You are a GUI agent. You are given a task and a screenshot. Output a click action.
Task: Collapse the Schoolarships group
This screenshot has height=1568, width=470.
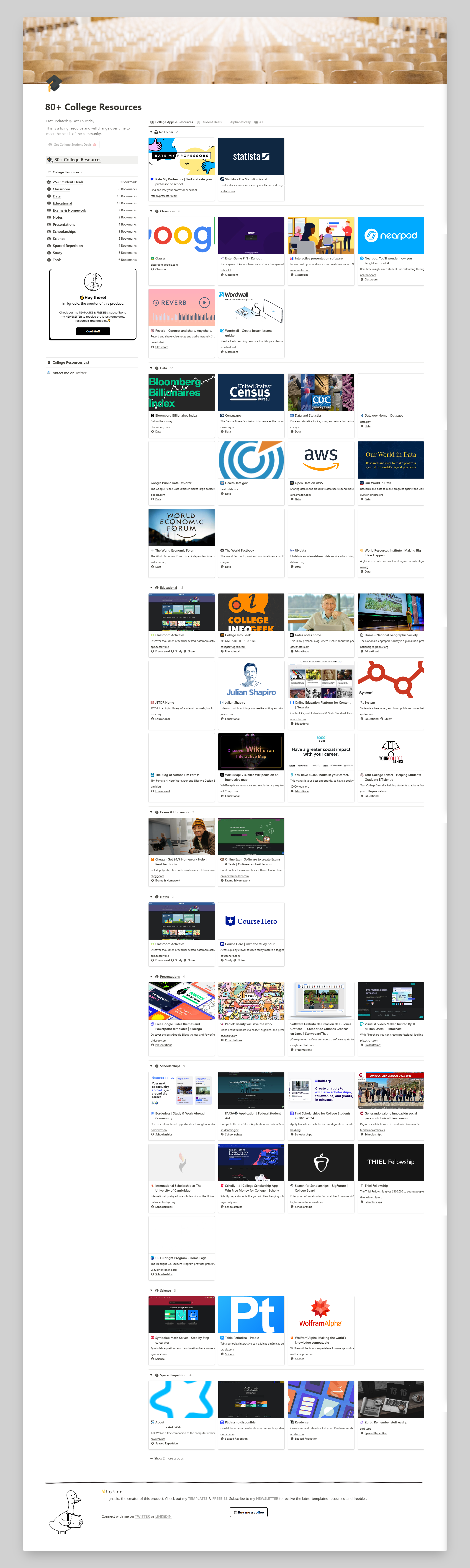[x=152, y=1066]
